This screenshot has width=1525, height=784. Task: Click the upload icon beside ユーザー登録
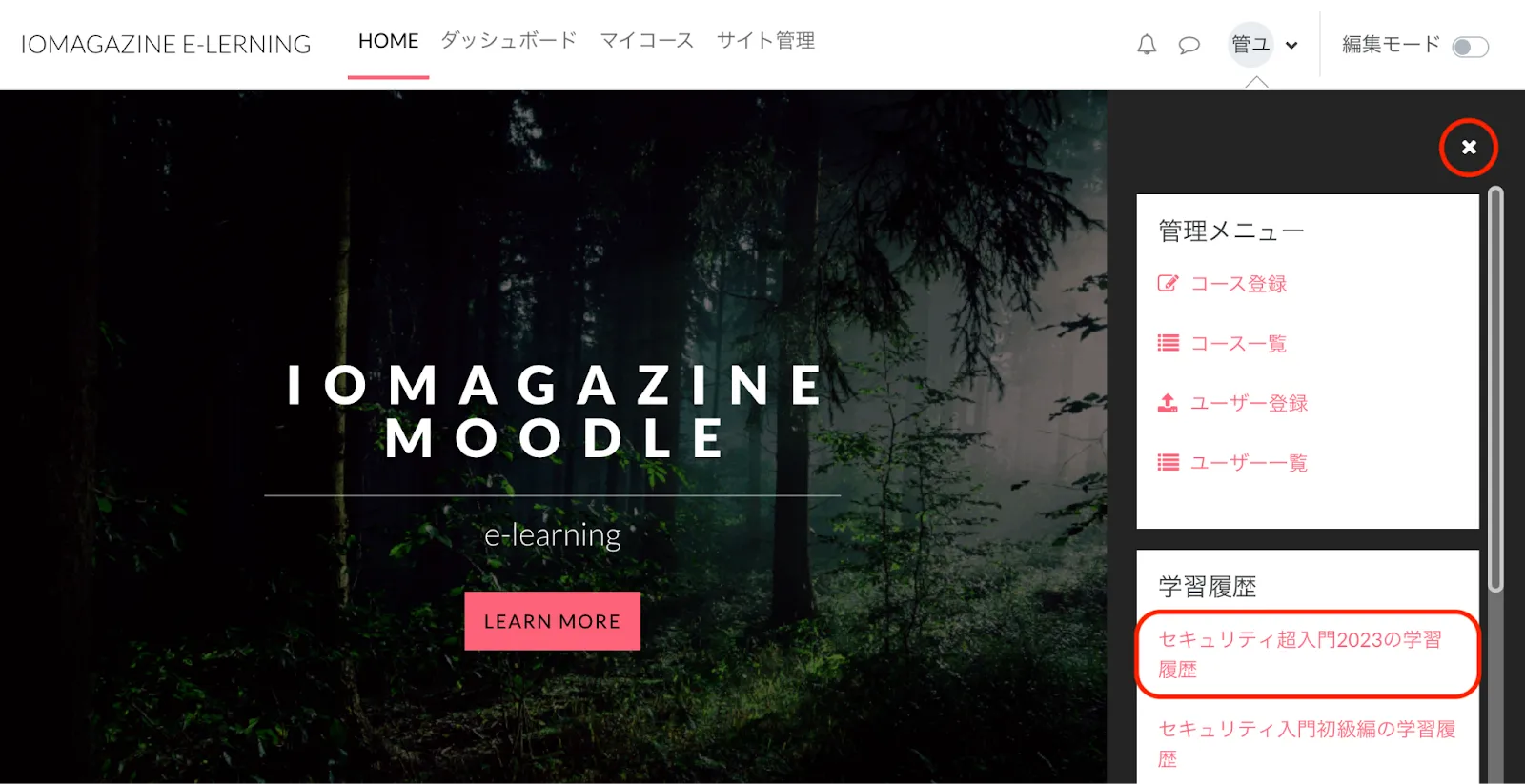tap(1168, 403)
